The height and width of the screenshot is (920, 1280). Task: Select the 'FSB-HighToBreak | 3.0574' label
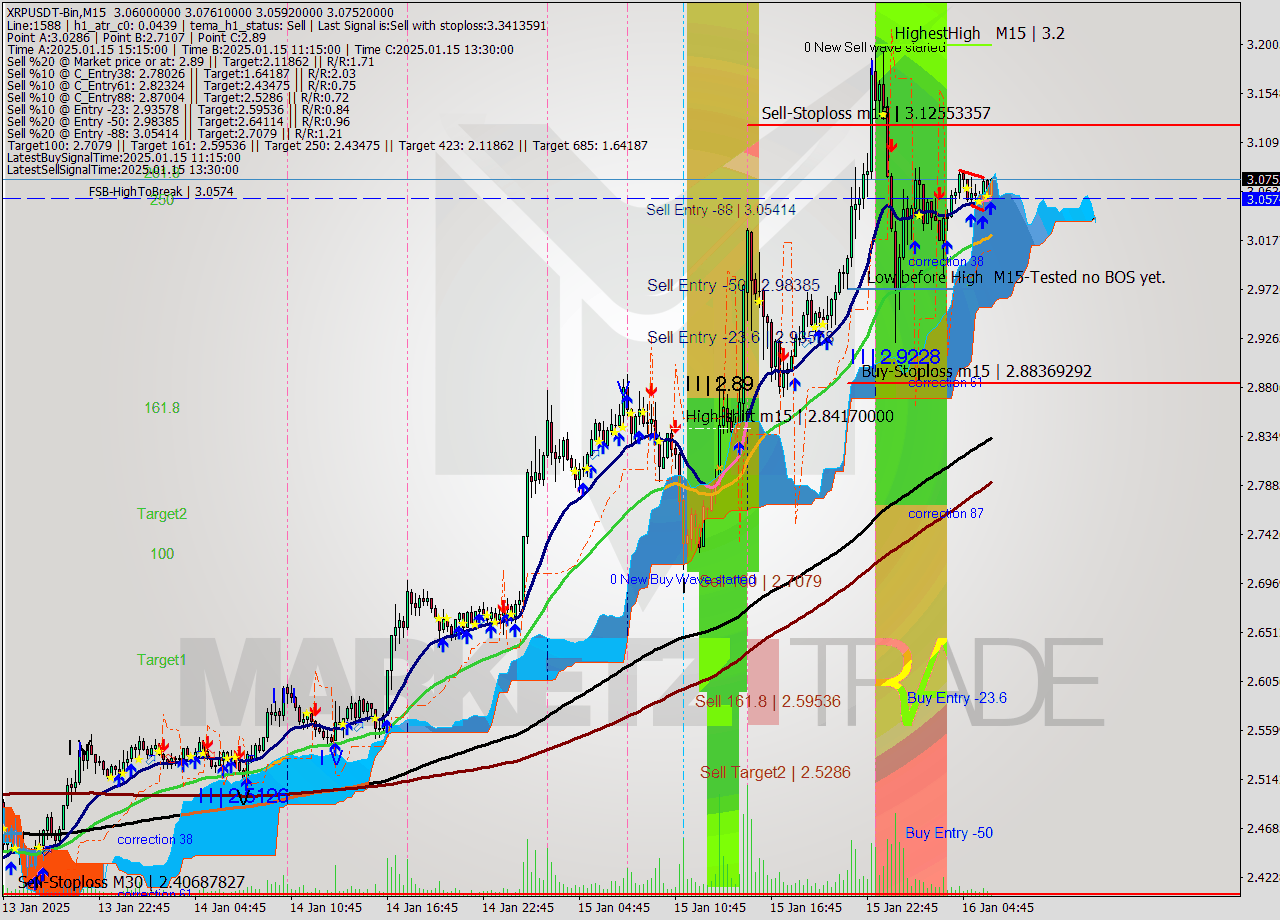pyautogui.click(x=161, y=191)
